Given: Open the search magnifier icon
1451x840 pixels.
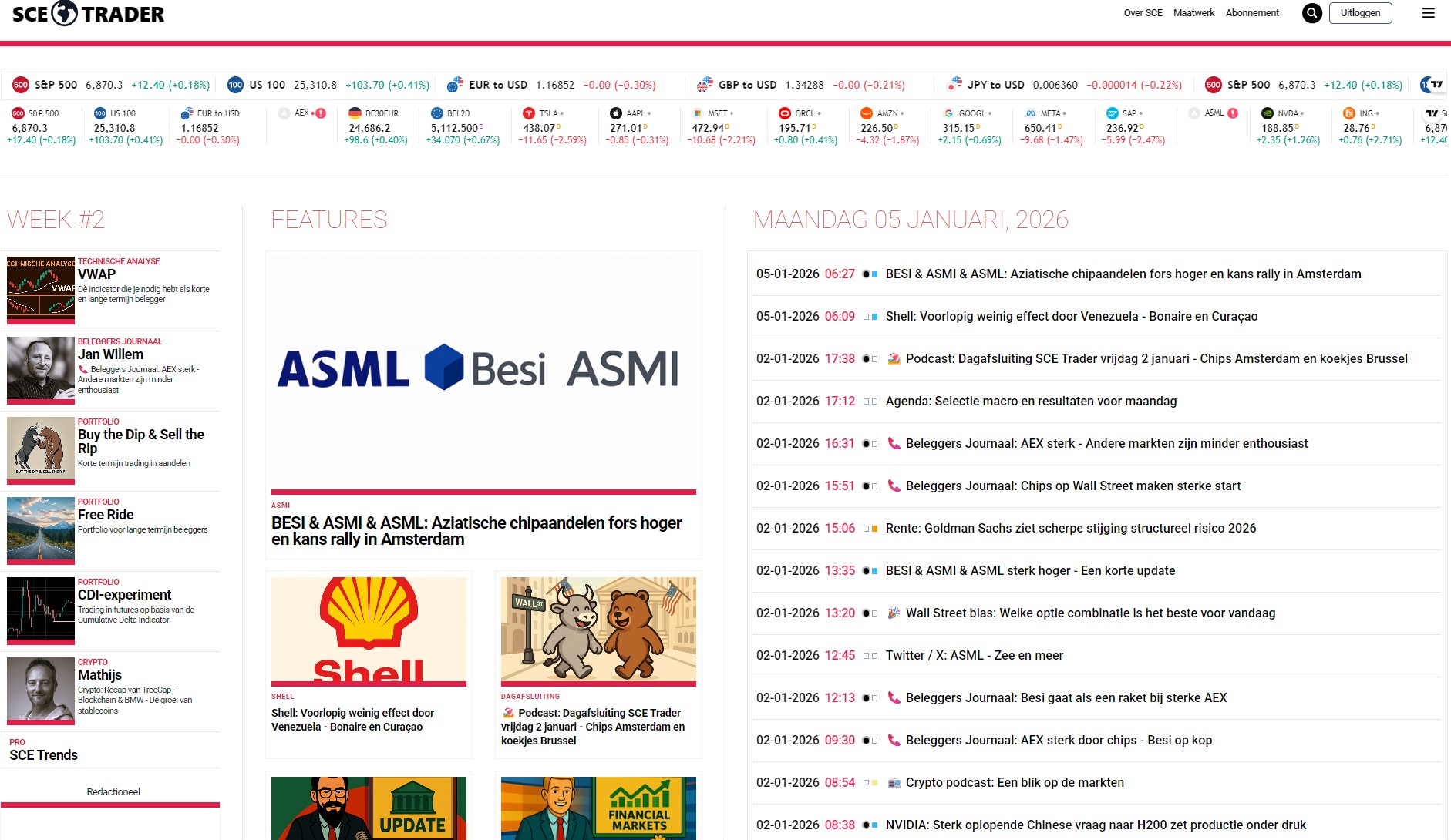Looking at the screenshot, I should tap(1311, 13).
